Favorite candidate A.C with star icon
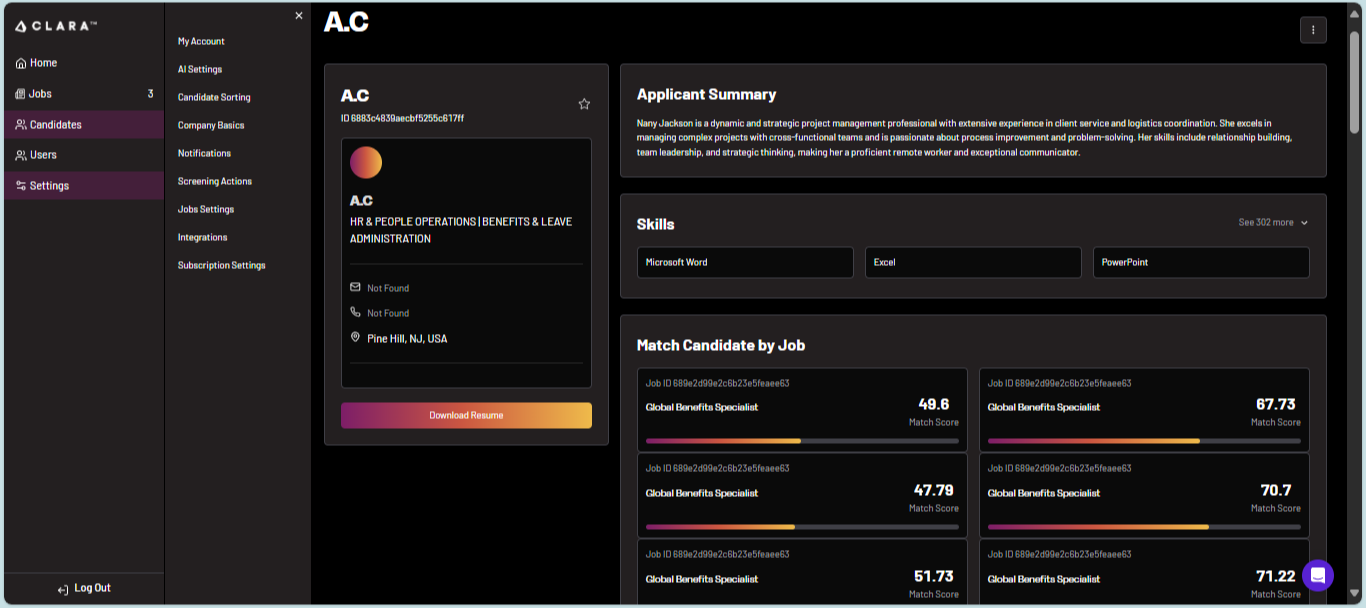Viewport: 1366px width, 609px height. click(x=584, y=104)
